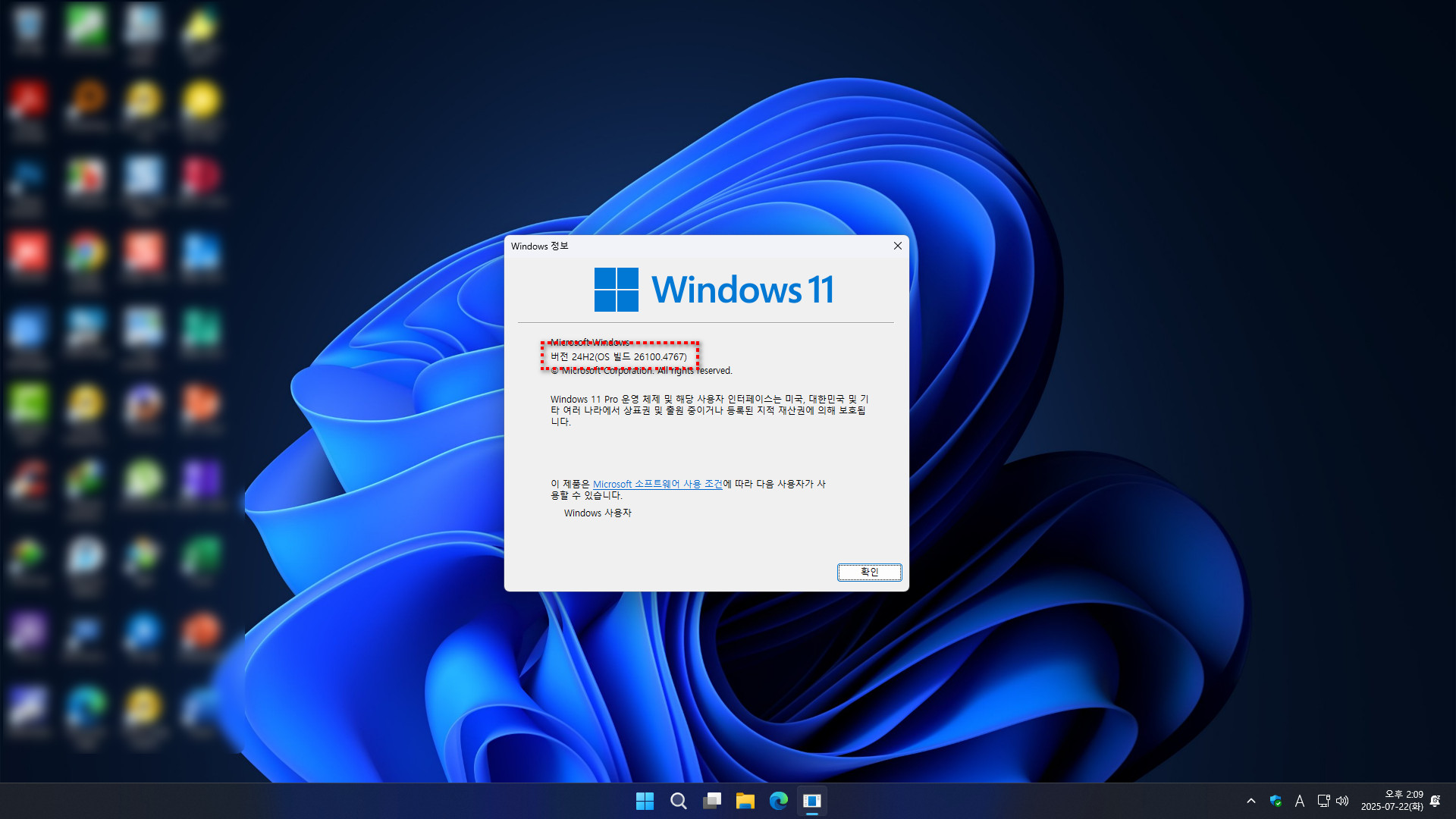Open clock and calendar flyout at 오후 2:09
This screenshot has height=819, width=1456.
coord(1392,801)
